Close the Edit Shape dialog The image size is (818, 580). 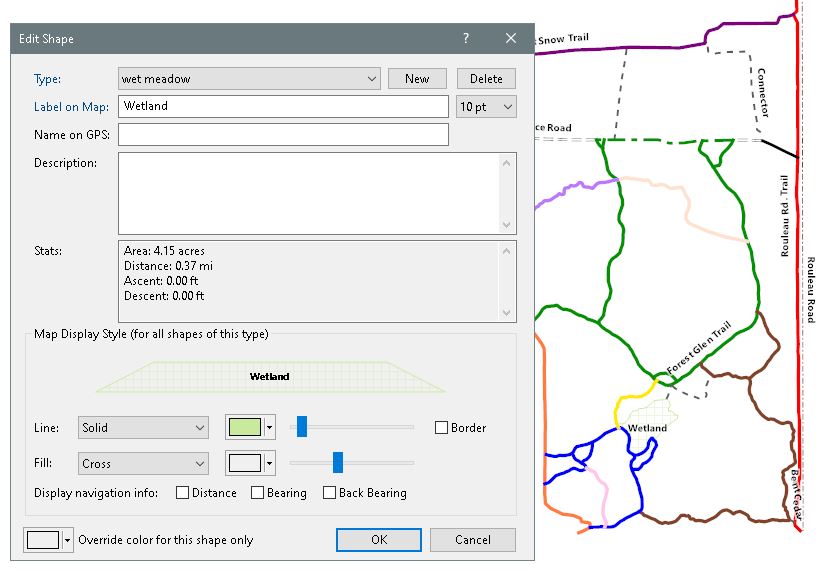coord(511,39)
